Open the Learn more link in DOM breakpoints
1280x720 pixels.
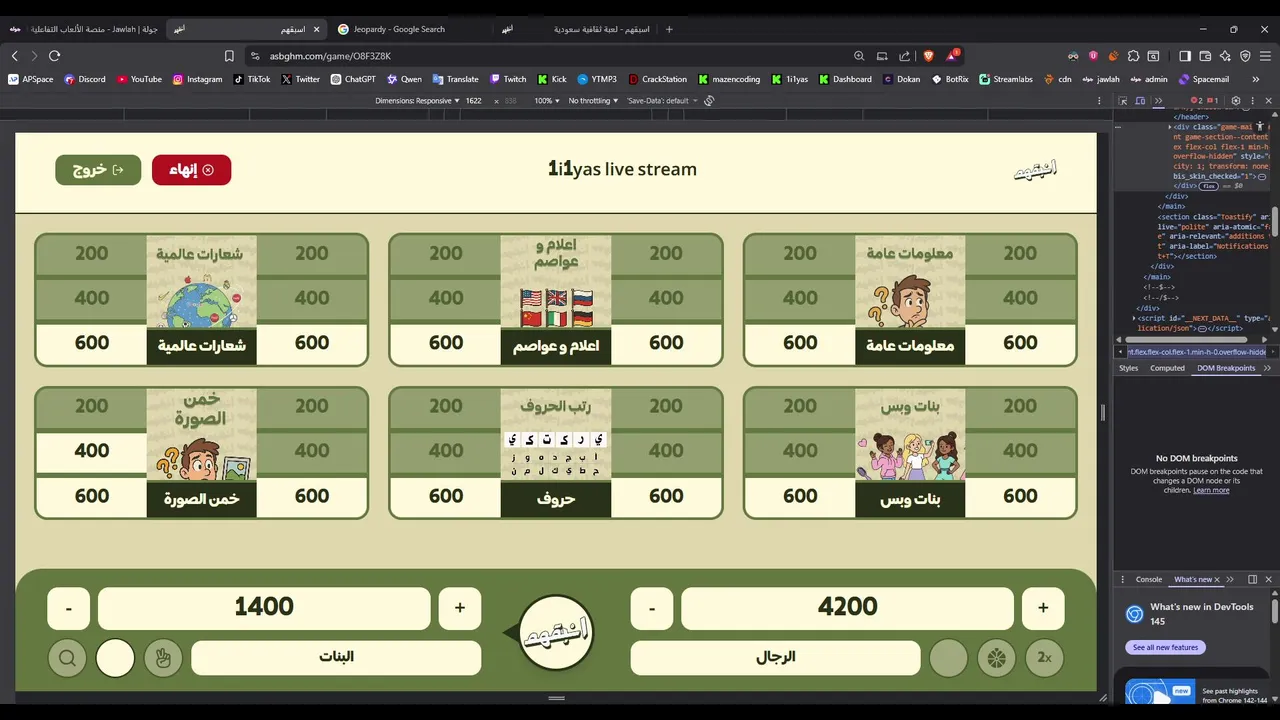click(1211, 490)
